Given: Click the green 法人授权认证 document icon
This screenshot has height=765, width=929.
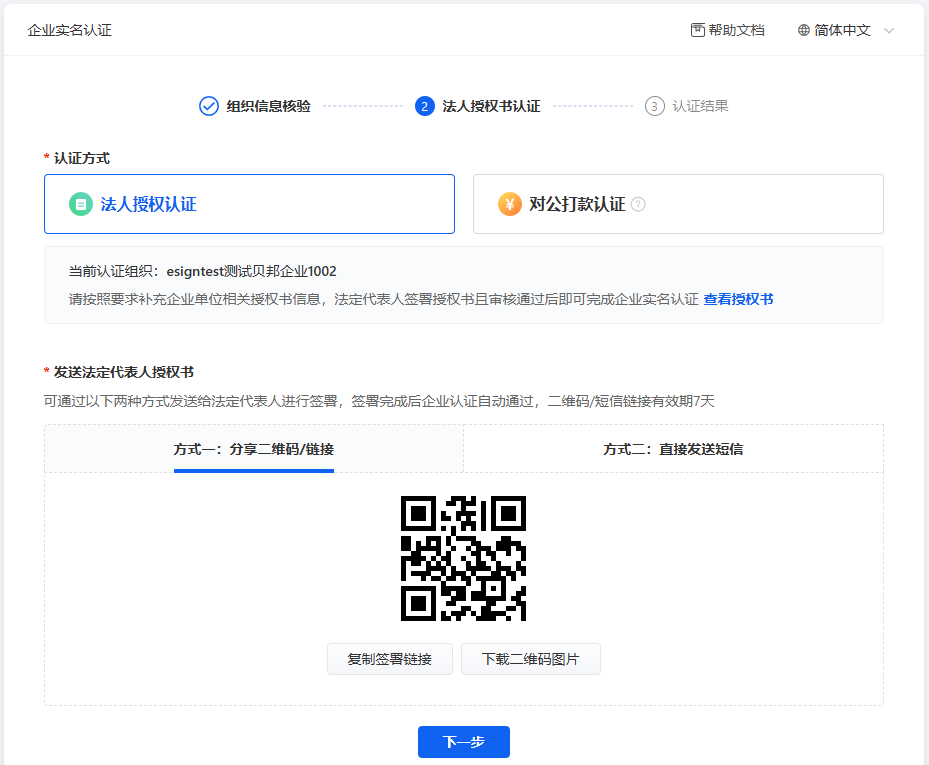Looking at the screenshot, I should [x=80, y=204].
